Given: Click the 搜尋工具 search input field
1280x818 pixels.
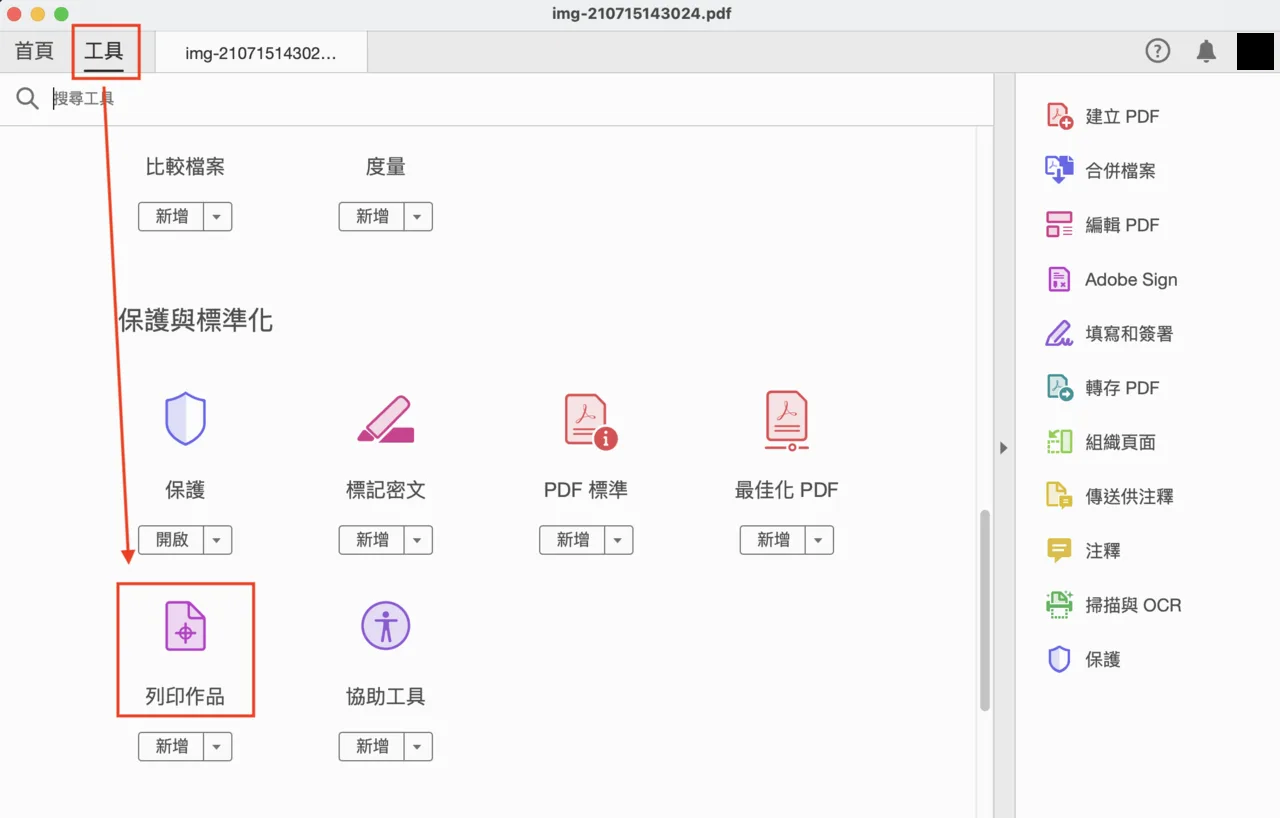Looking at the screenshot, I should click(x=520, y=98).
